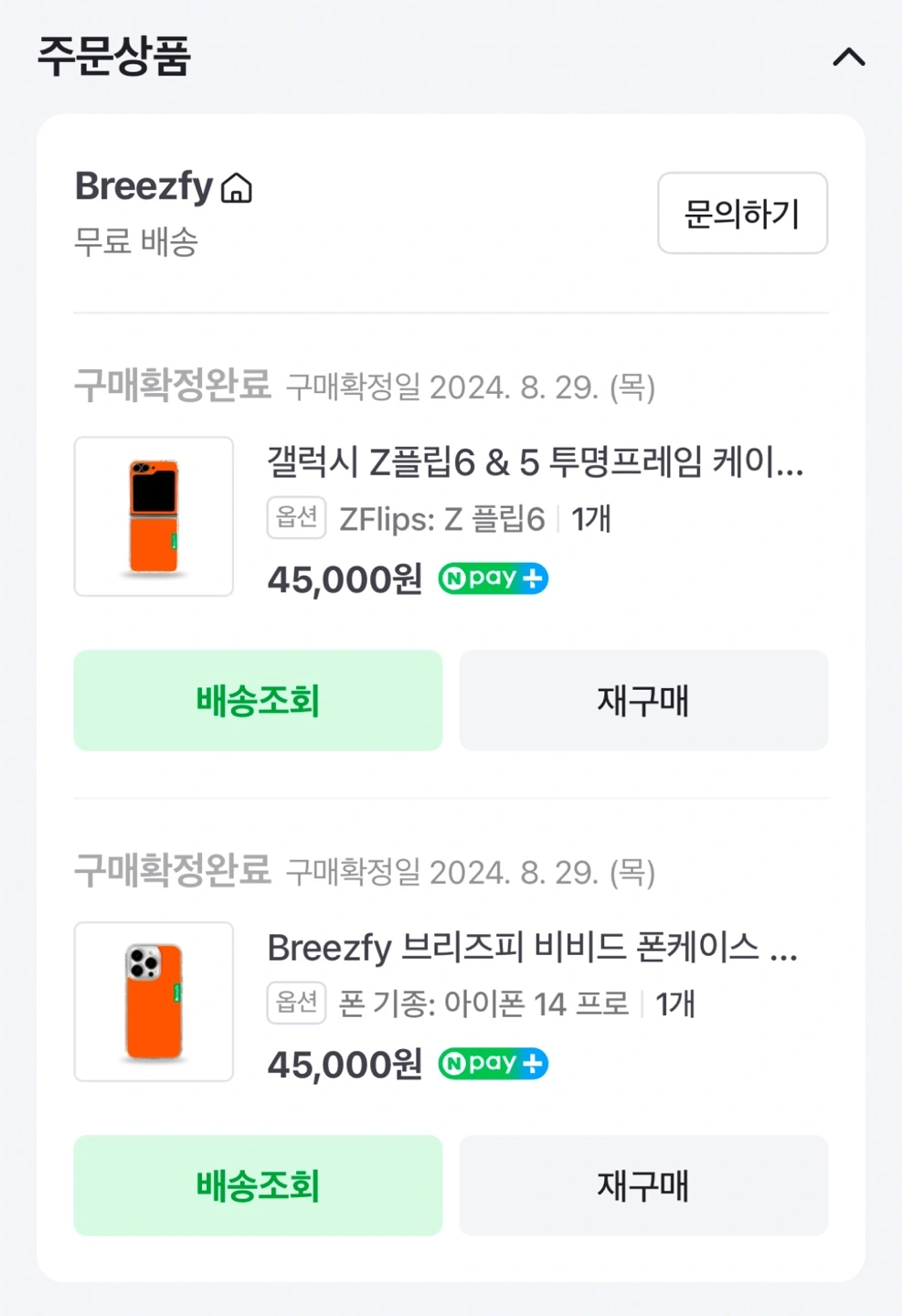Track delivery for the Z Flip6 case

[x=258, y=701]
